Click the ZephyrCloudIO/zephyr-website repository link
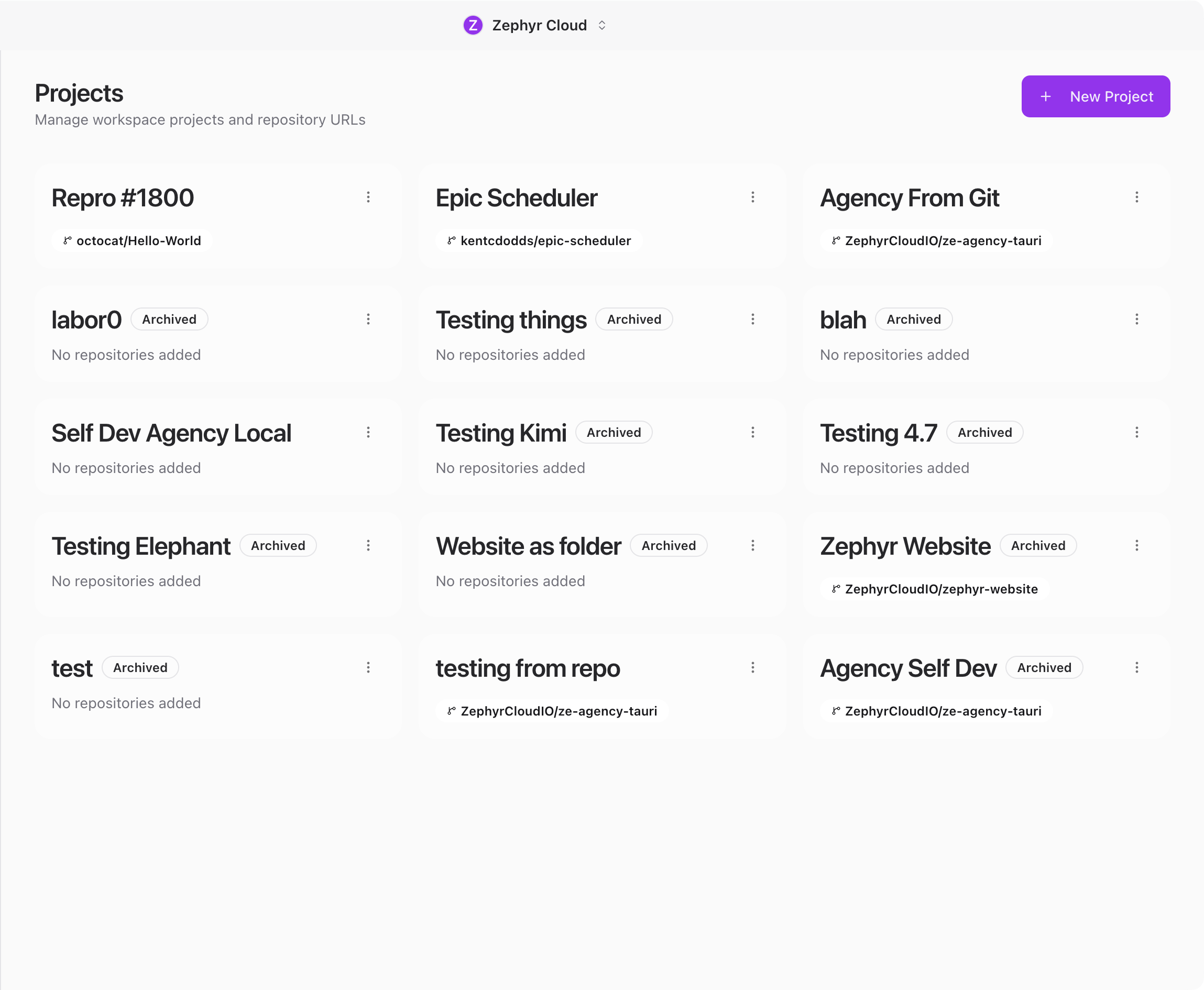 point(935,589)
